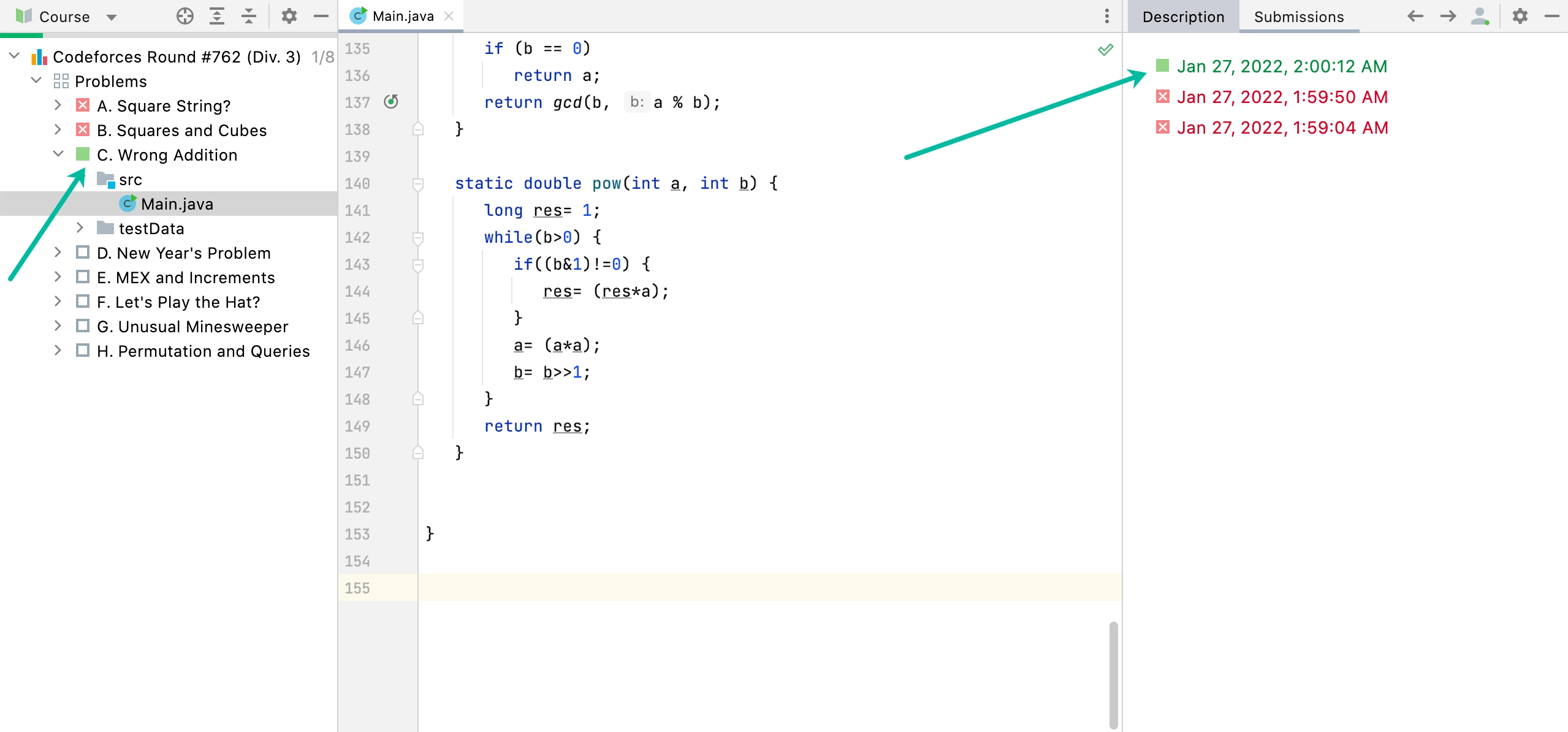Collapse problem C. Wrong Addition
This screenshot has height=732, width=1568.
pos(58,154)
